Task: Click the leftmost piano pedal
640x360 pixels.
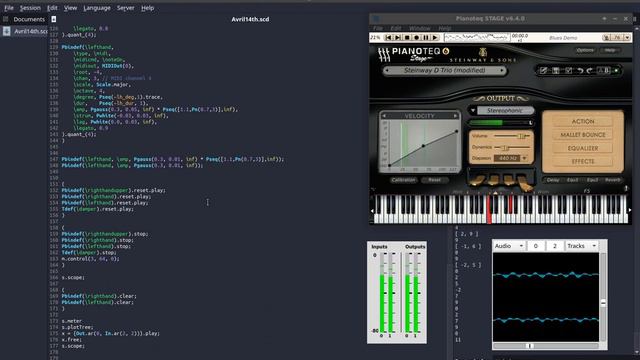Action: click(477, 180)
